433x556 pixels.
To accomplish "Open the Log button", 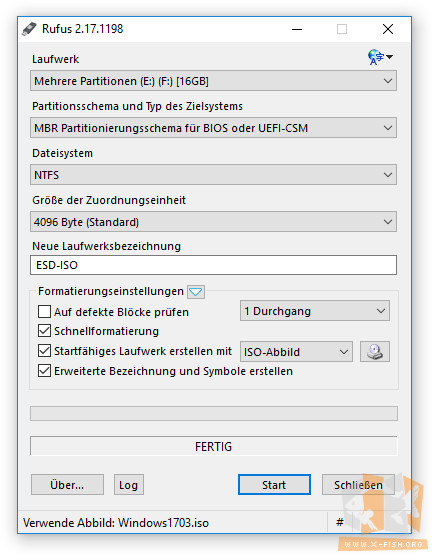I will [129, 484].
